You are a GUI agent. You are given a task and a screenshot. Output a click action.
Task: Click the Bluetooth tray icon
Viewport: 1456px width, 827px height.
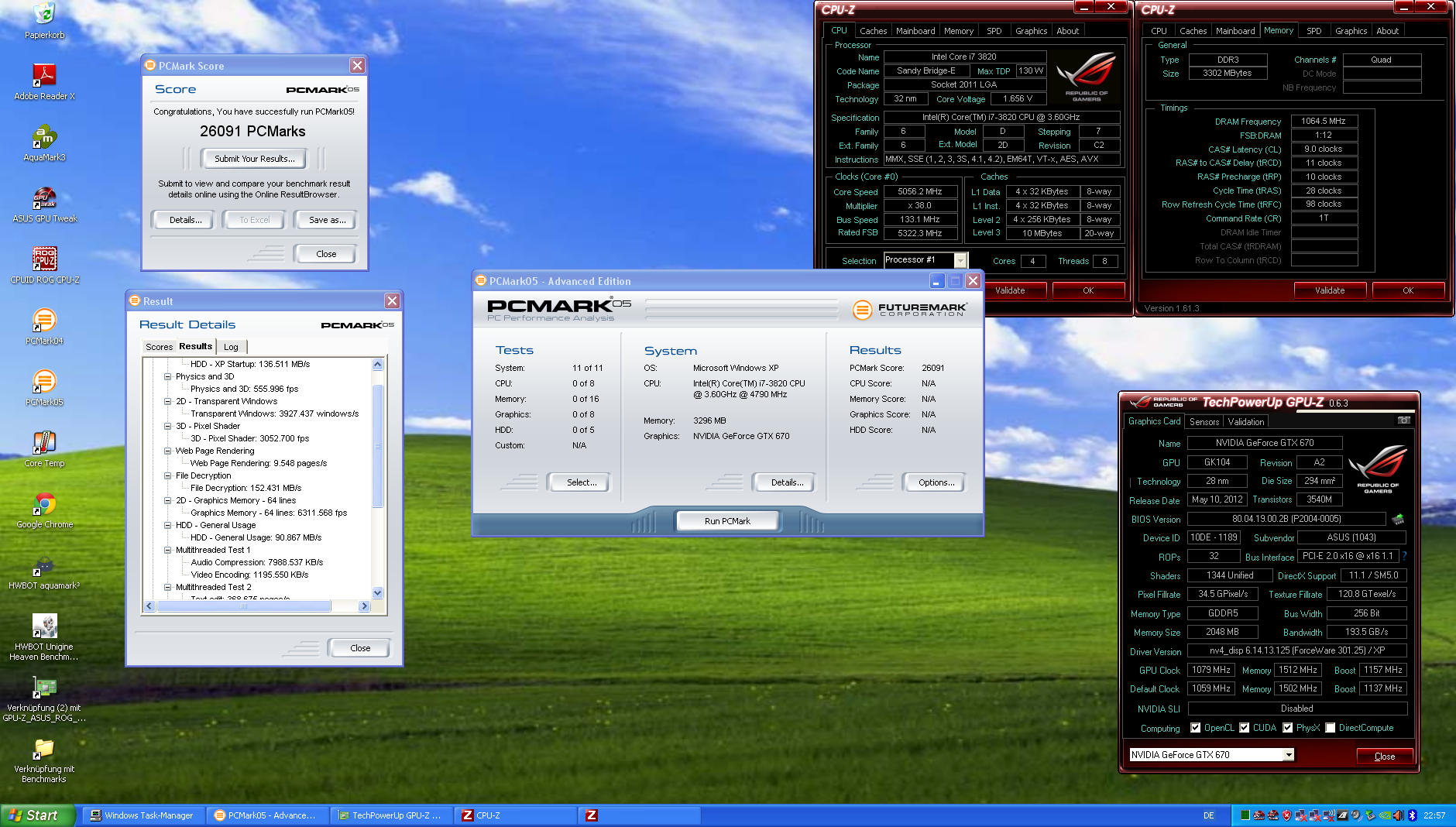click(1413, 815)
